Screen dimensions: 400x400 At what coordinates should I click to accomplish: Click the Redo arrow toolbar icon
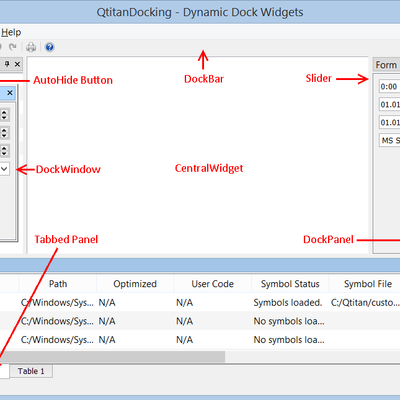pyautogui.click(x=13, y=47)
